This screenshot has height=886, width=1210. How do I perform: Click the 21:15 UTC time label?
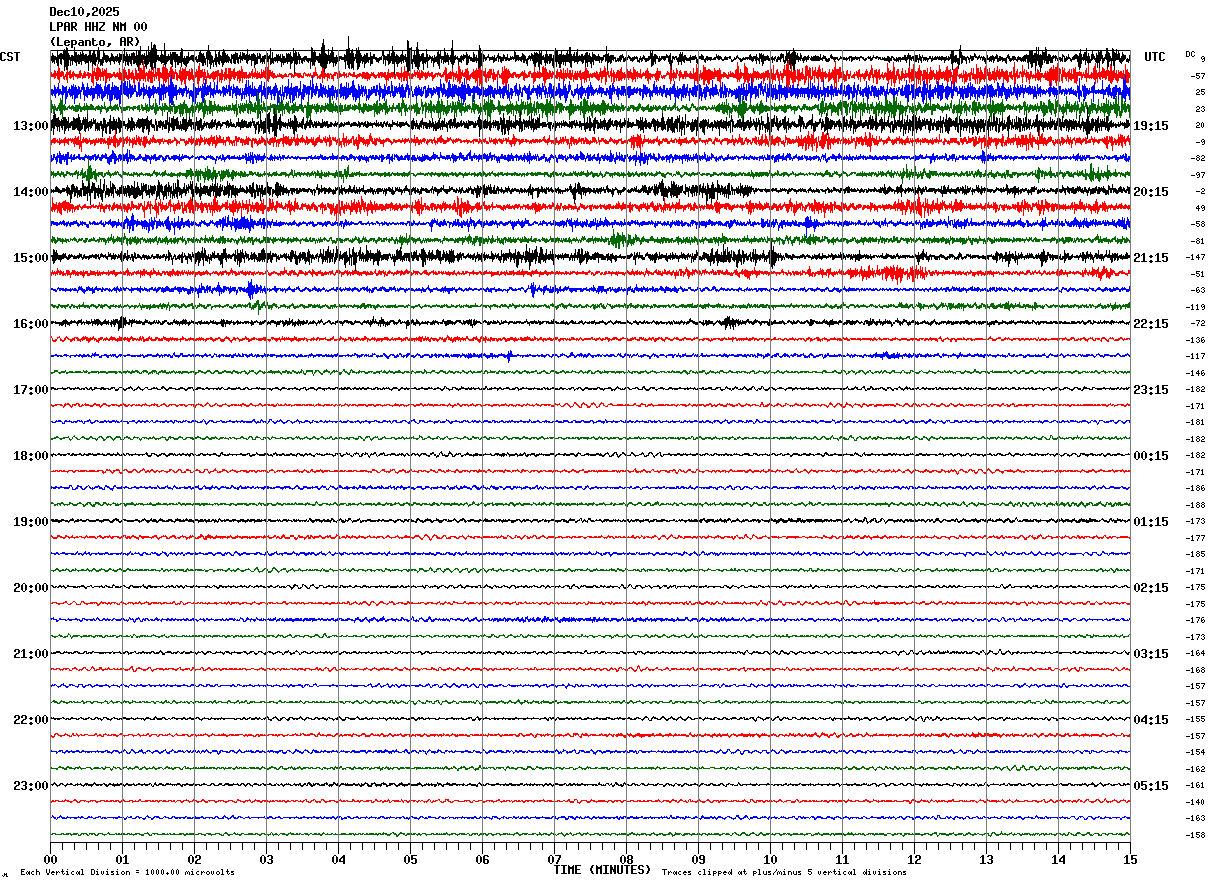1151,258
